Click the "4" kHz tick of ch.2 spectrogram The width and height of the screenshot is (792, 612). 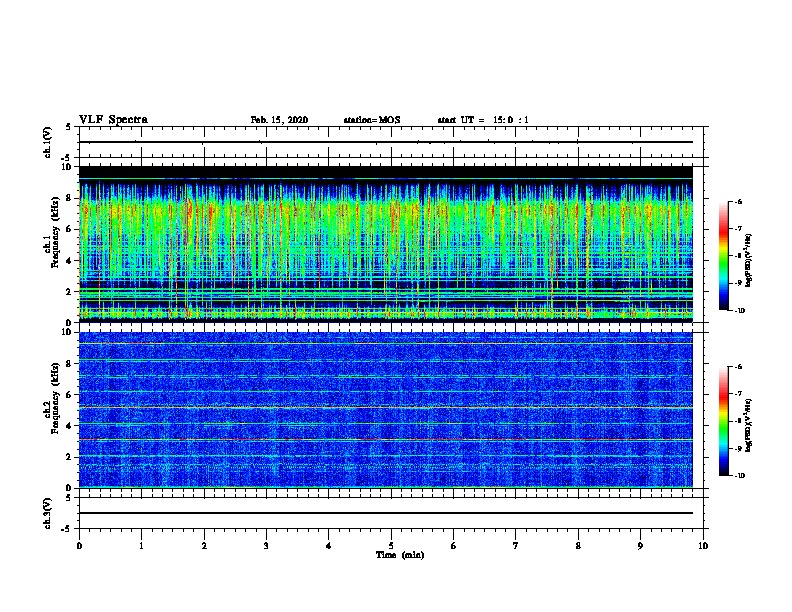click(69, 426)
